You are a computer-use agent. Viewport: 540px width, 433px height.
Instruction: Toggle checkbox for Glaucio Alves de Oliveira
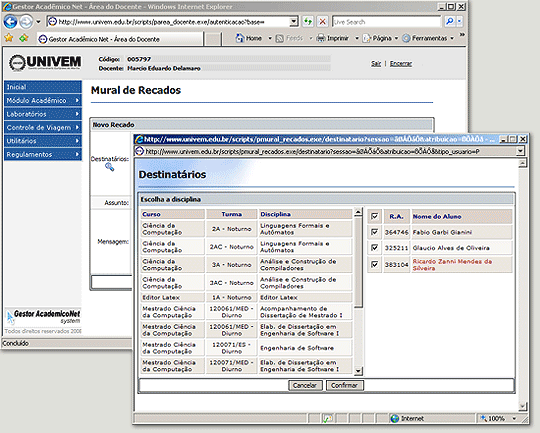(374, 247)
